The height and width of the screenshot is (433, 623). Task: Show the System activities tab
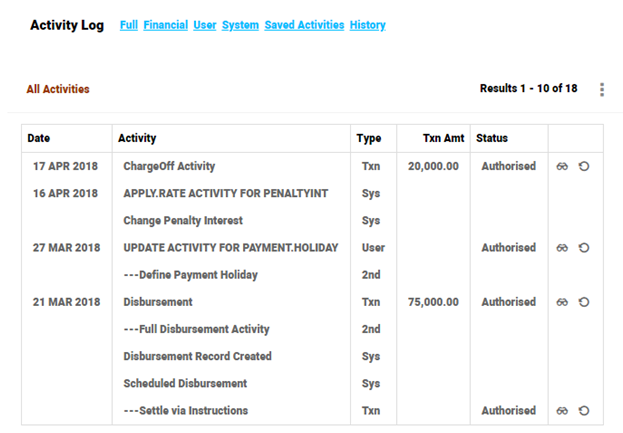click(x=240, y=25)
